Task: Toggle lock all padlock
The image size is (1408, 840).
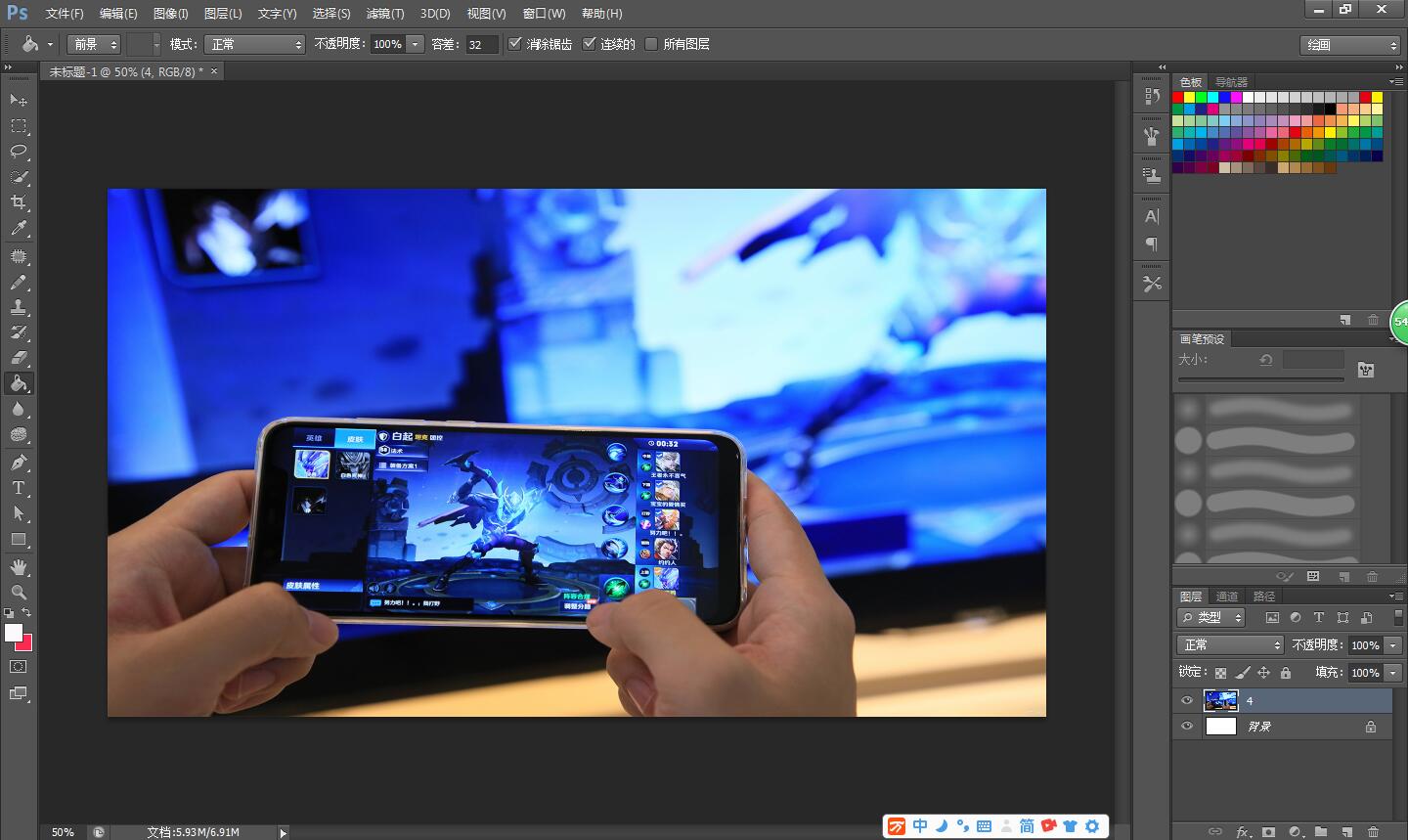Action: 1286,673
